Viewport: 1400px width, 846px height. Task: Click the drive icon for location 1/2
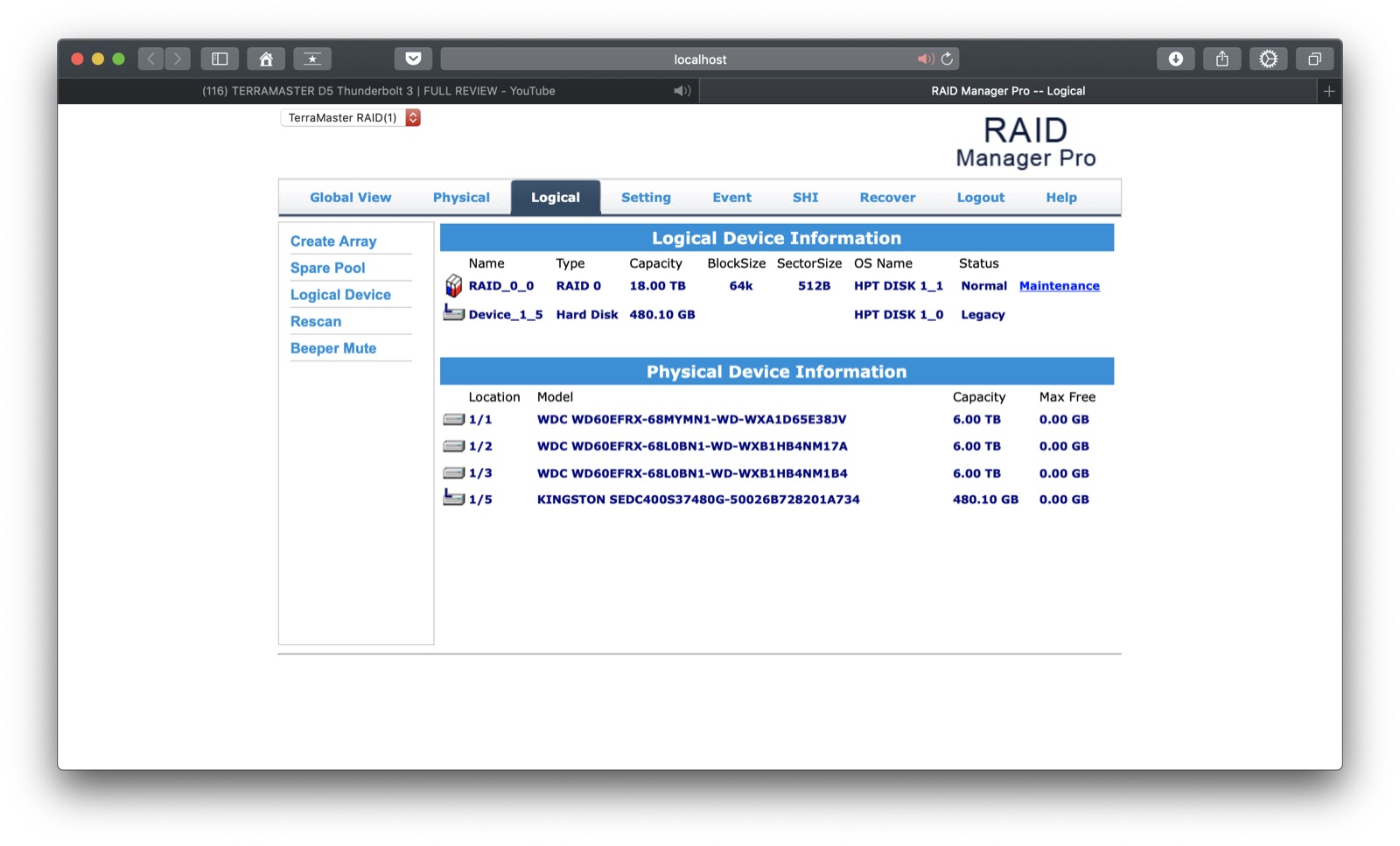click(453, 446)
